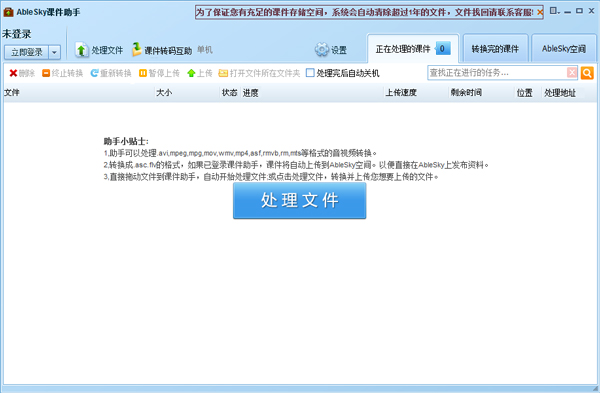The width and height of the screenshot is (600, 393).
Task: Click the AbleSky briefcase logo icon
Action: point(8,12)
